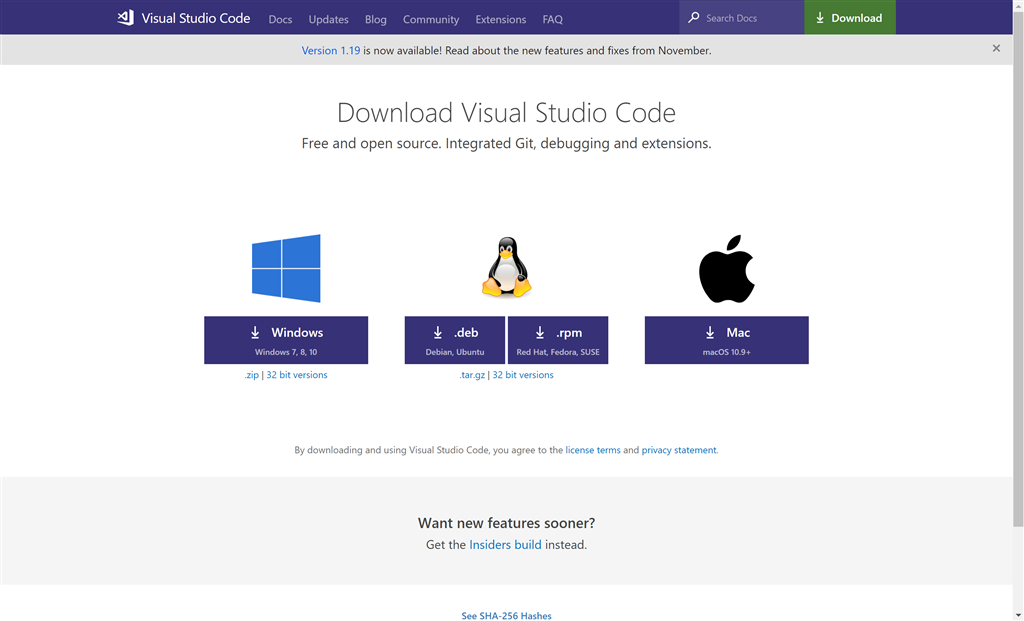Image resolution: width=1024 pixels, height=621 pixels.
Task: Go to the Blog page
Action: pyautogui.click(x=376, y=19)
